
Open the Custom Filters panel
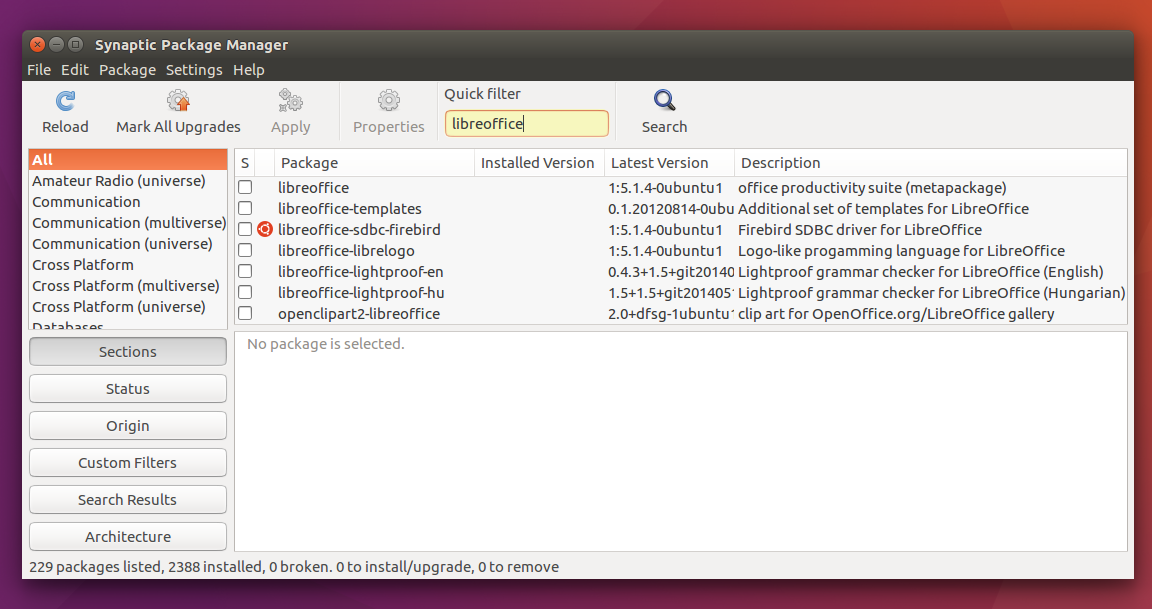tap(127, 462)
